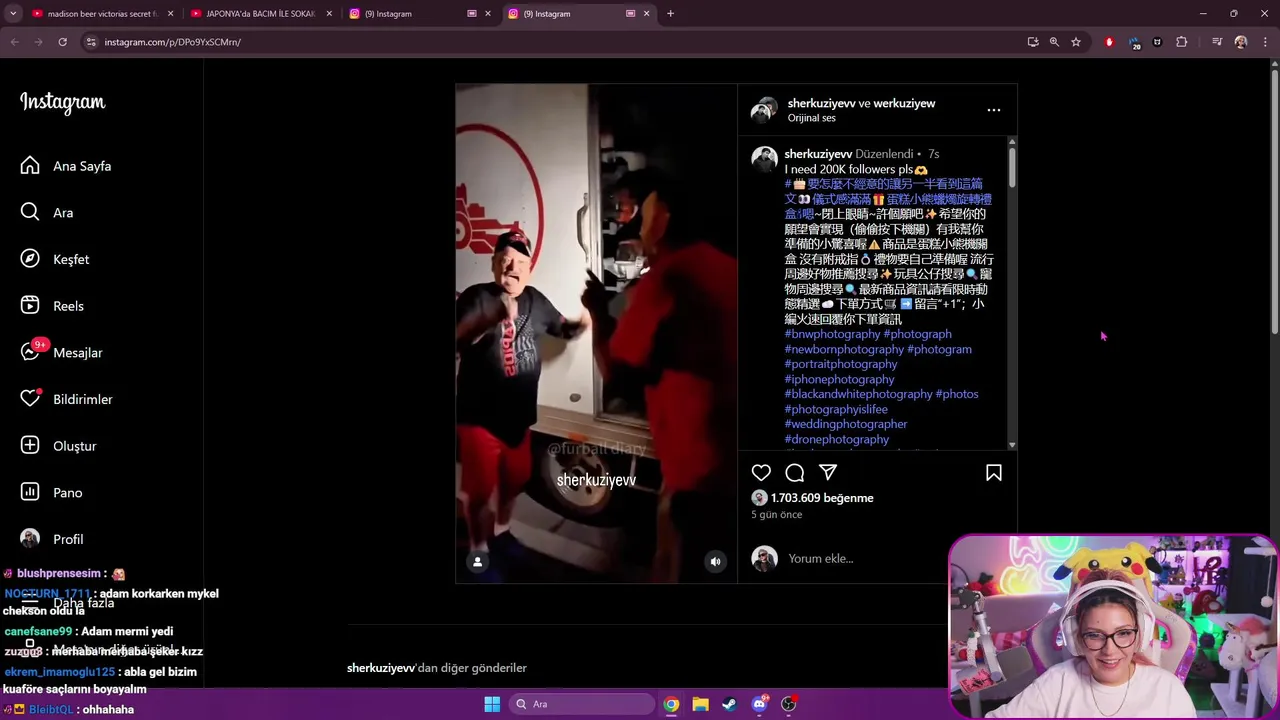Click the page vertical scrollbar
Viewport: 1280px width, 720px height.
[x=1274, y=201]
